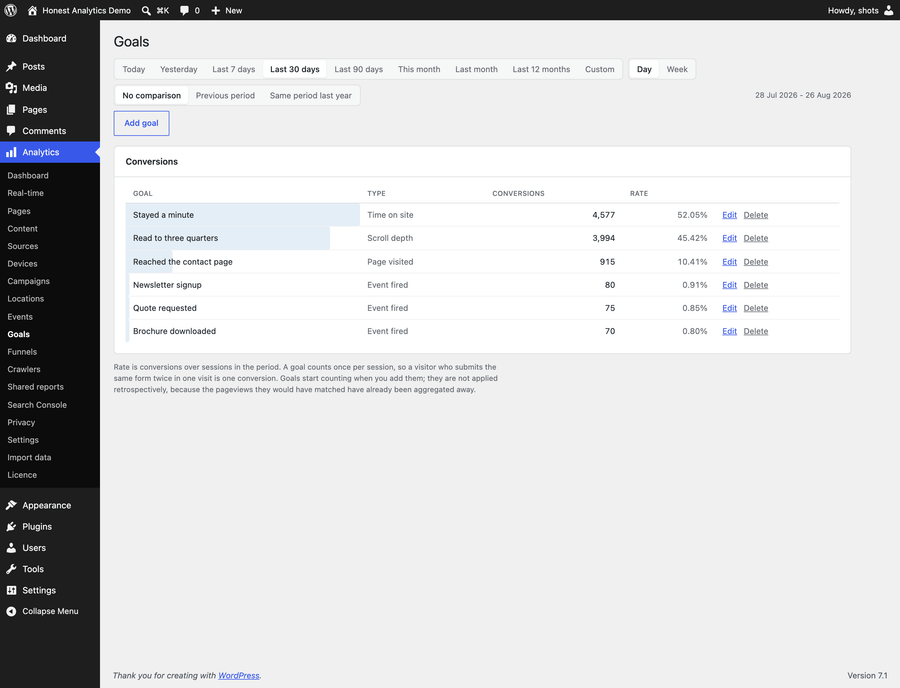Click the home icon beside Honest Analytics Demo

click(x=32, y=10)
